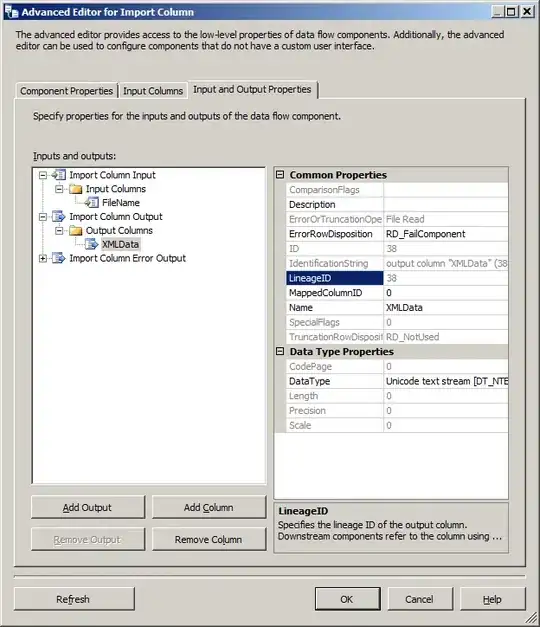Select the Length property row
The image size is (540, 627).
click(397, 396)
